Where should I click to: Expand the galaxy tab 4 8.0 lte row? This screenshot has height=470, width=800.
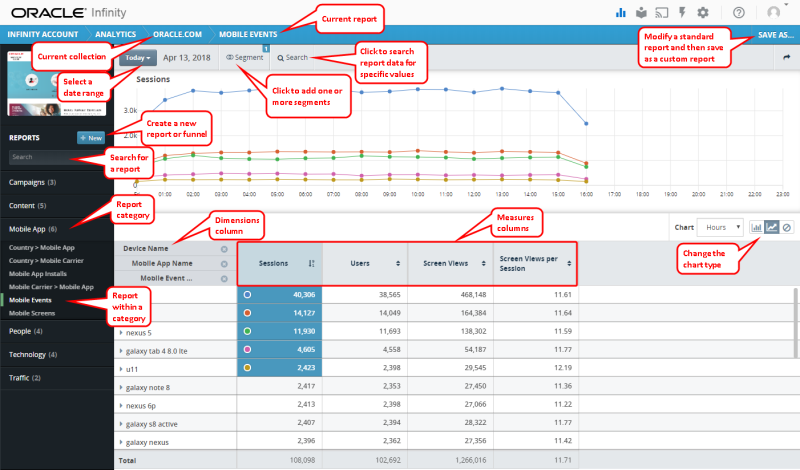[x=121, y=351]
